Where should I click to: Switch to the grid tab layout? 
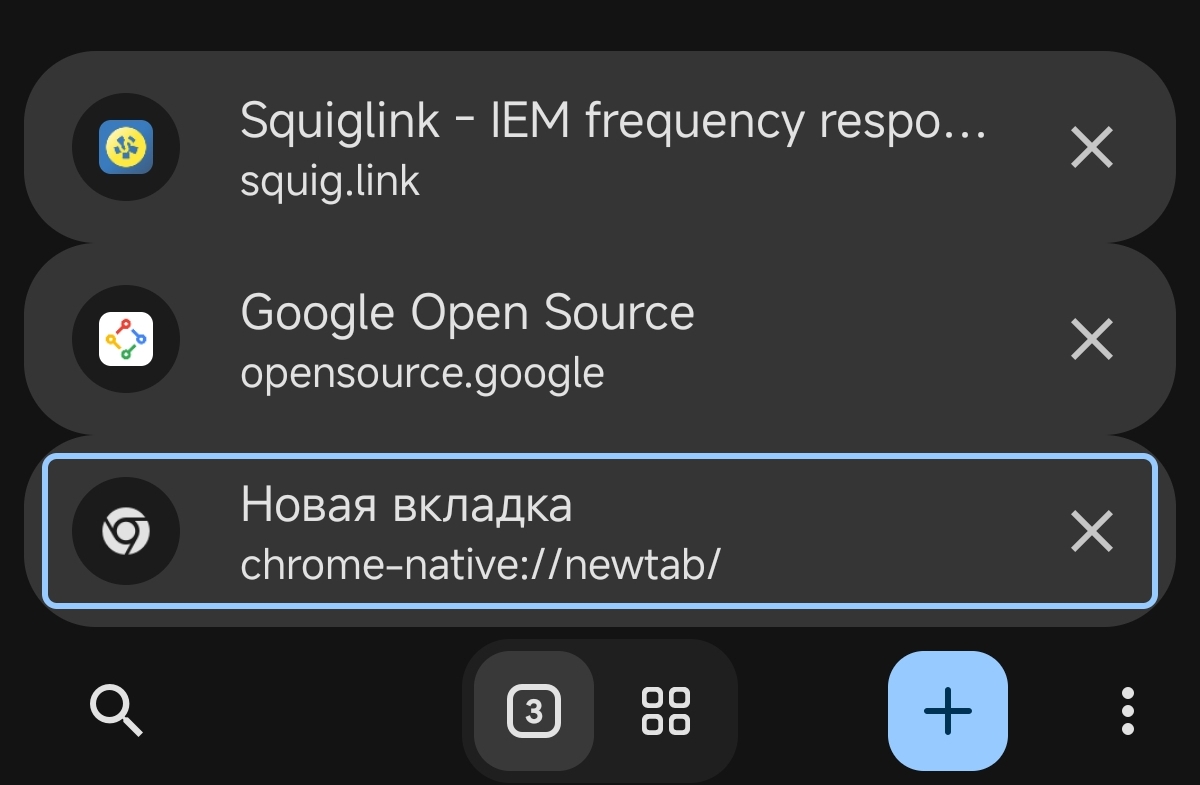(x=665, y=711)
